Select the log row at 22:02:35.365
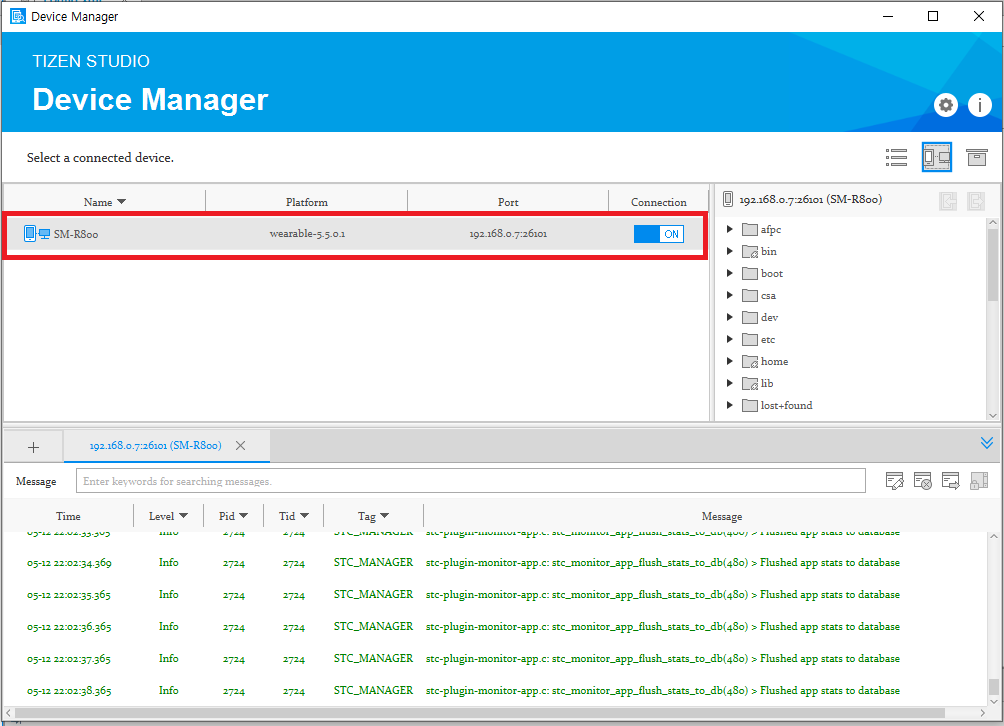Viewport: 1004px width, 726px height. [x=495, y=595]
